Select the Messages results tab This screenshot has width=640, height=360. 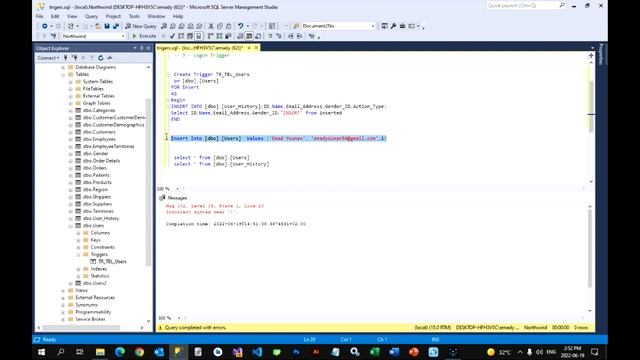tap(173, 198)
